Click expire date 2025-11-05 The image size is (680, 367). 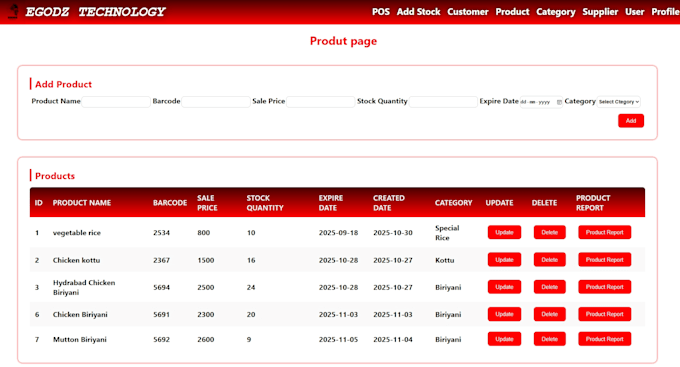[338, 340]
